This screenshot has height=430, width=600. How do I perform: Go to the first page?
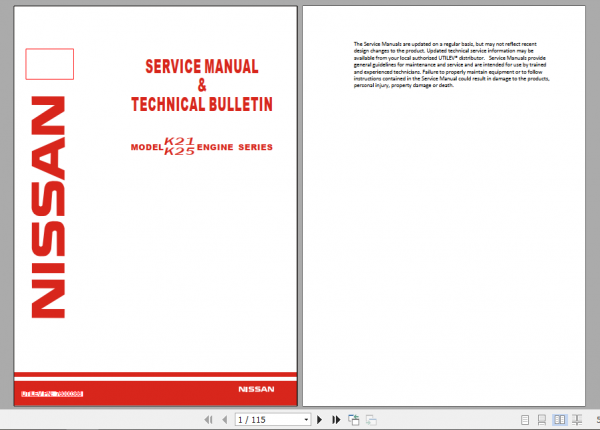(x=208, y=420)
